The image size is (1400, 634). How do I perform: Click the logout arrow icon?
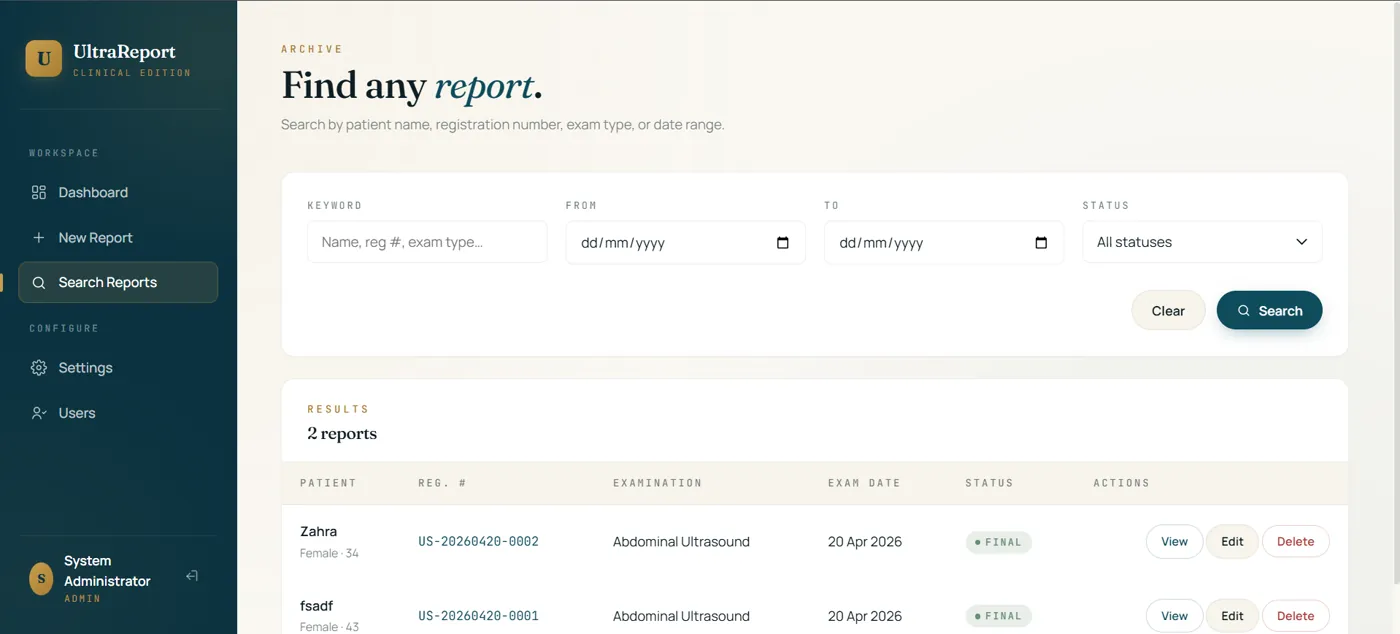(x=192, y=576)
